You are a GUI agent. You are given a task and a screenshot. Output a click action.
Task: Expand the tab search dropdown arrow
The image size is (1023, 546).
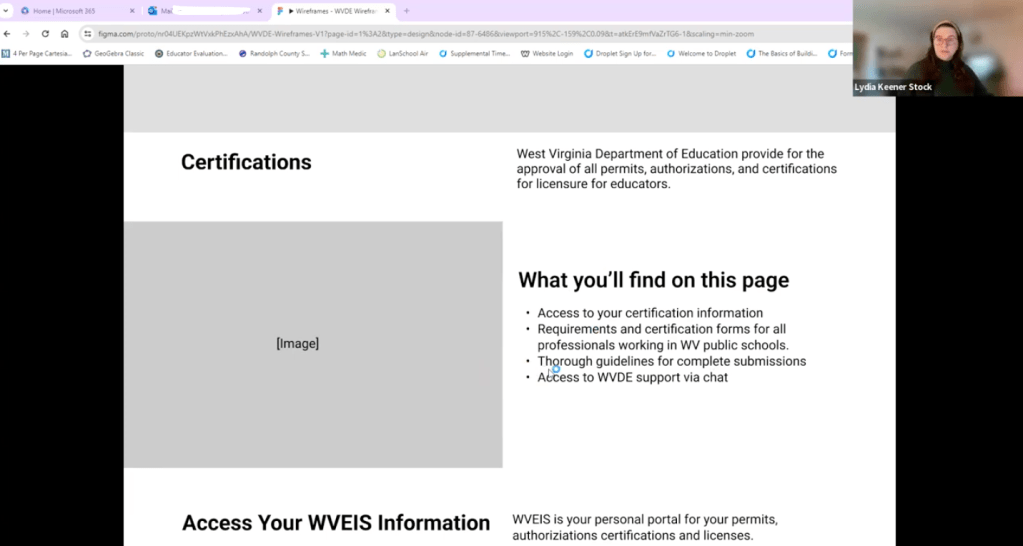tap(6, 11)
